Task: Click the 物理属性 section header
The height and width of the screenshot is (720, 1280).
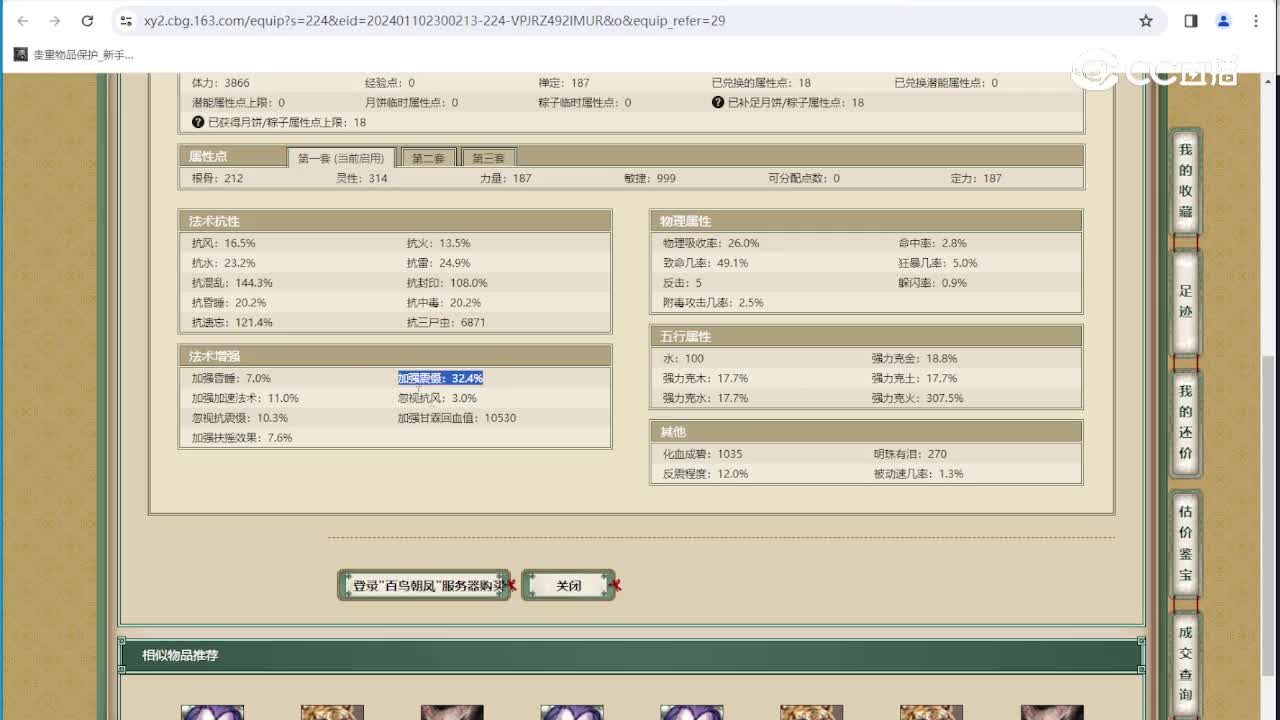Action: (866, 221)
